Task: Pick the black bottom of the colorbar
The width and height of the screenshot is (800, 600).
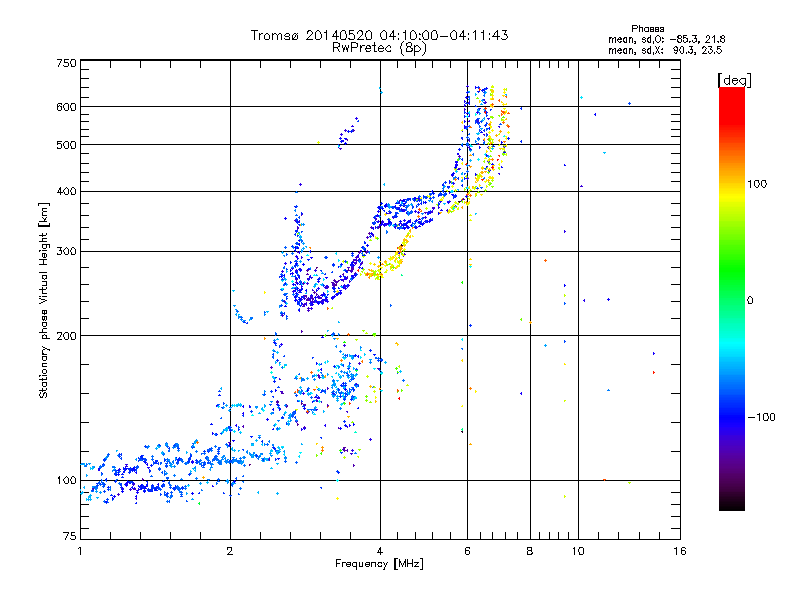Action: 732,503
